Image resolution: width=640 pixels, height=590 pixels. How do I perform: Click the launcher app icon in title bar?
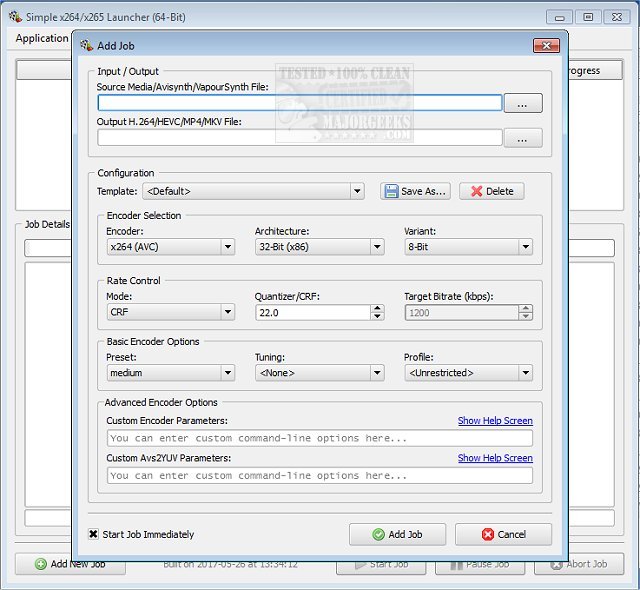coord(16,17)
